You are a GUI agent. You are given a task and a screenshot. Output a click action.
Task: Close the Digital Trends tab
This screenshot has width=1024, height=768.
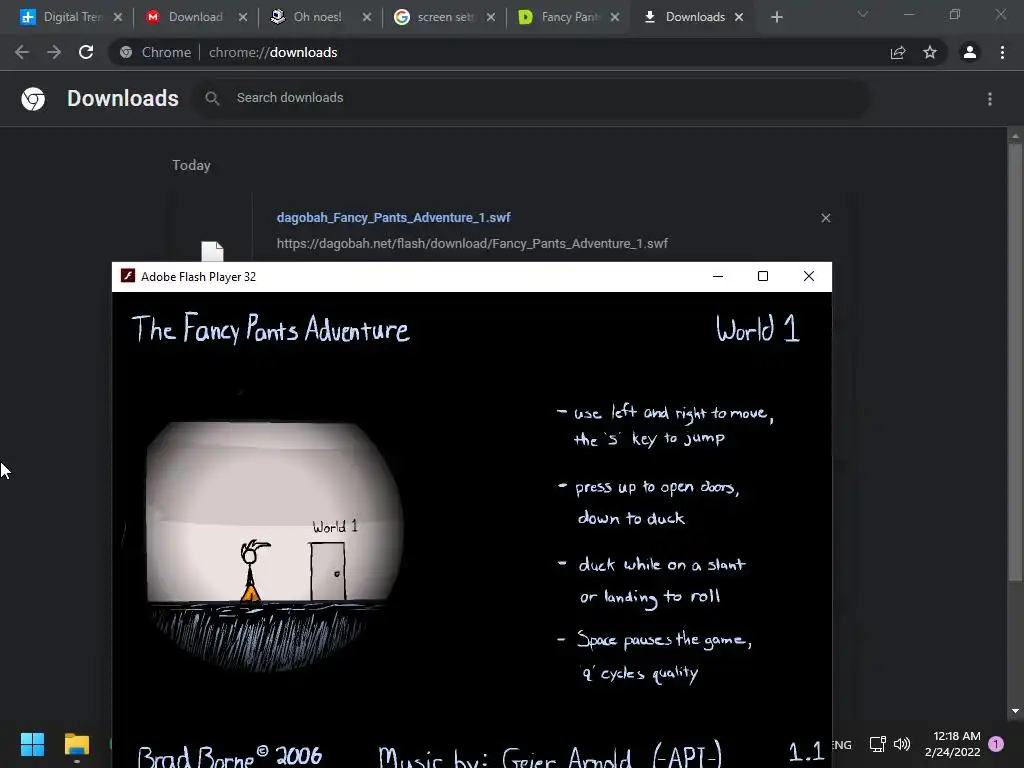point(118,17)
